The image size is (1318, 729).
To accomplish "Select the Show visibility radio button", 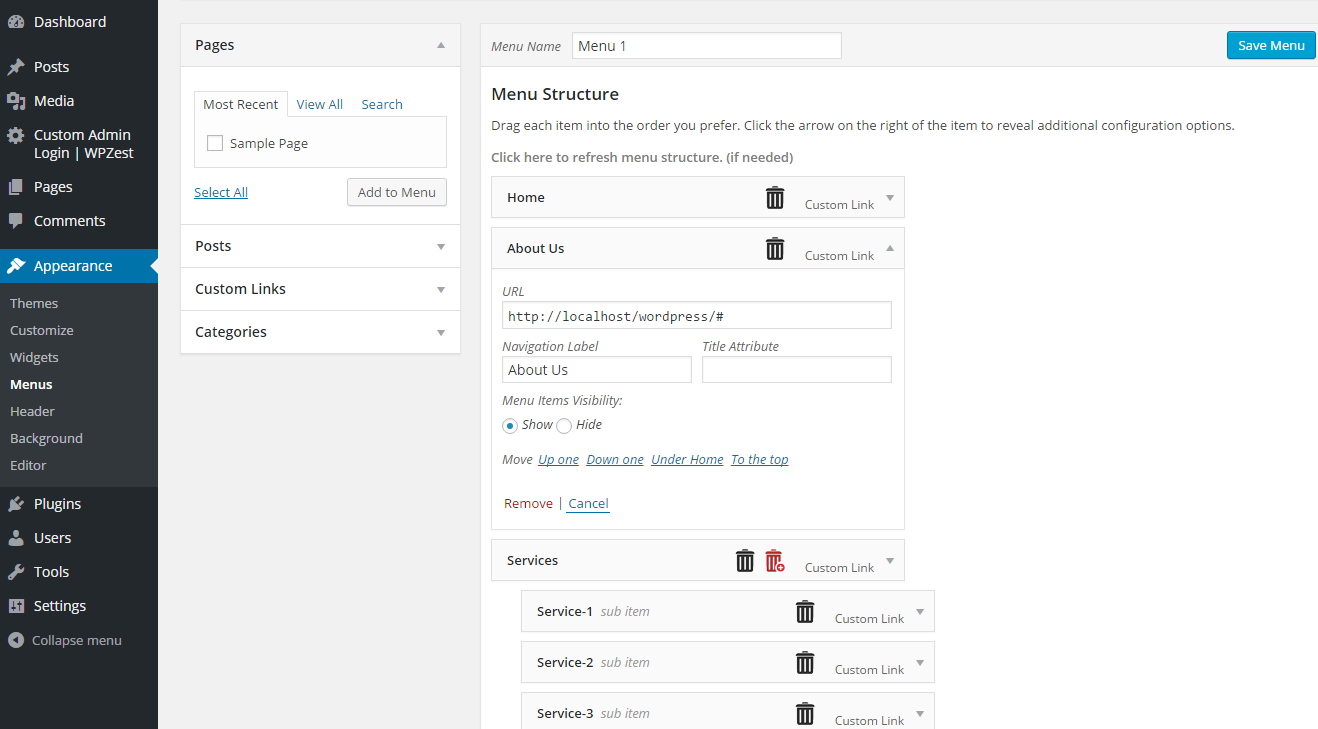I will (510, 425).
